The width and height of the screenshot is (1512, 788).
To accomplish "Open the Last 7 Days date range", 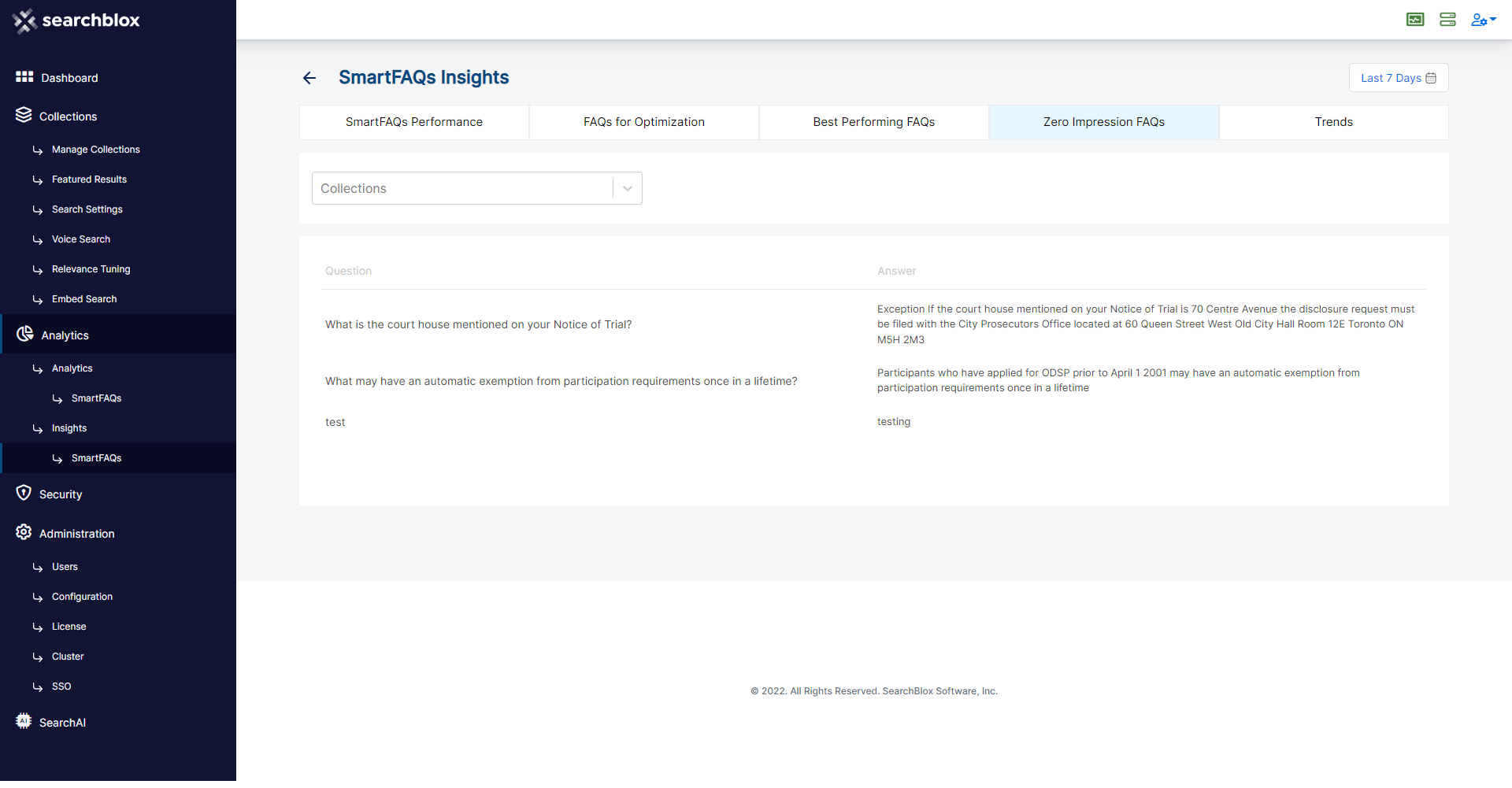I will 1399,78.
